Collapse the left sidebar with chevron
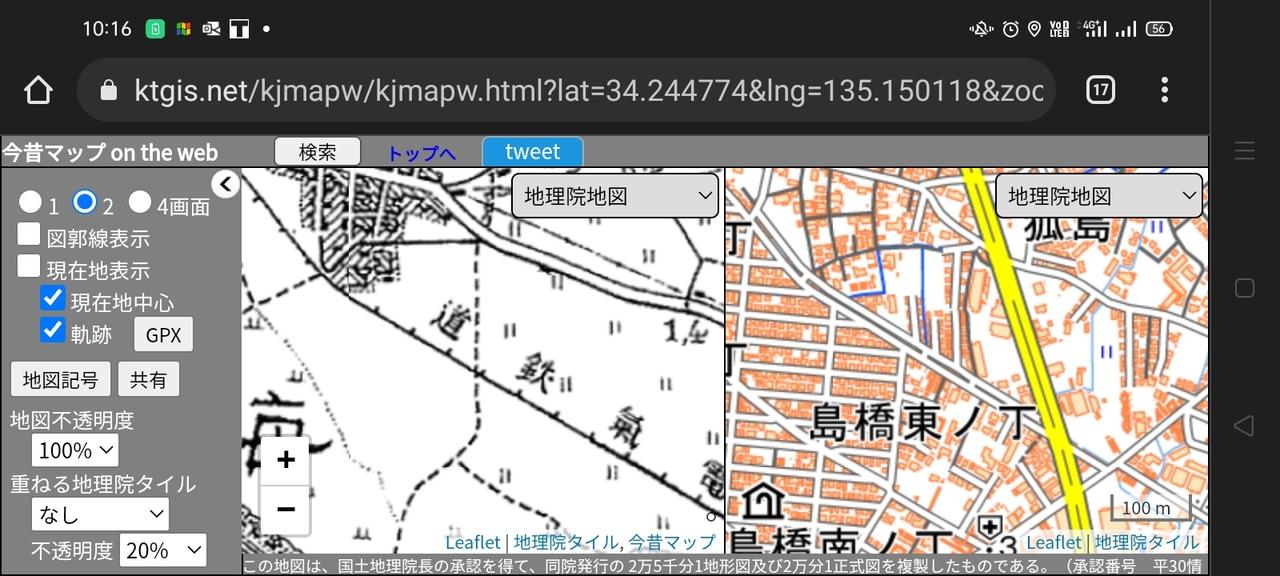1280x576 pixels. 226,184
